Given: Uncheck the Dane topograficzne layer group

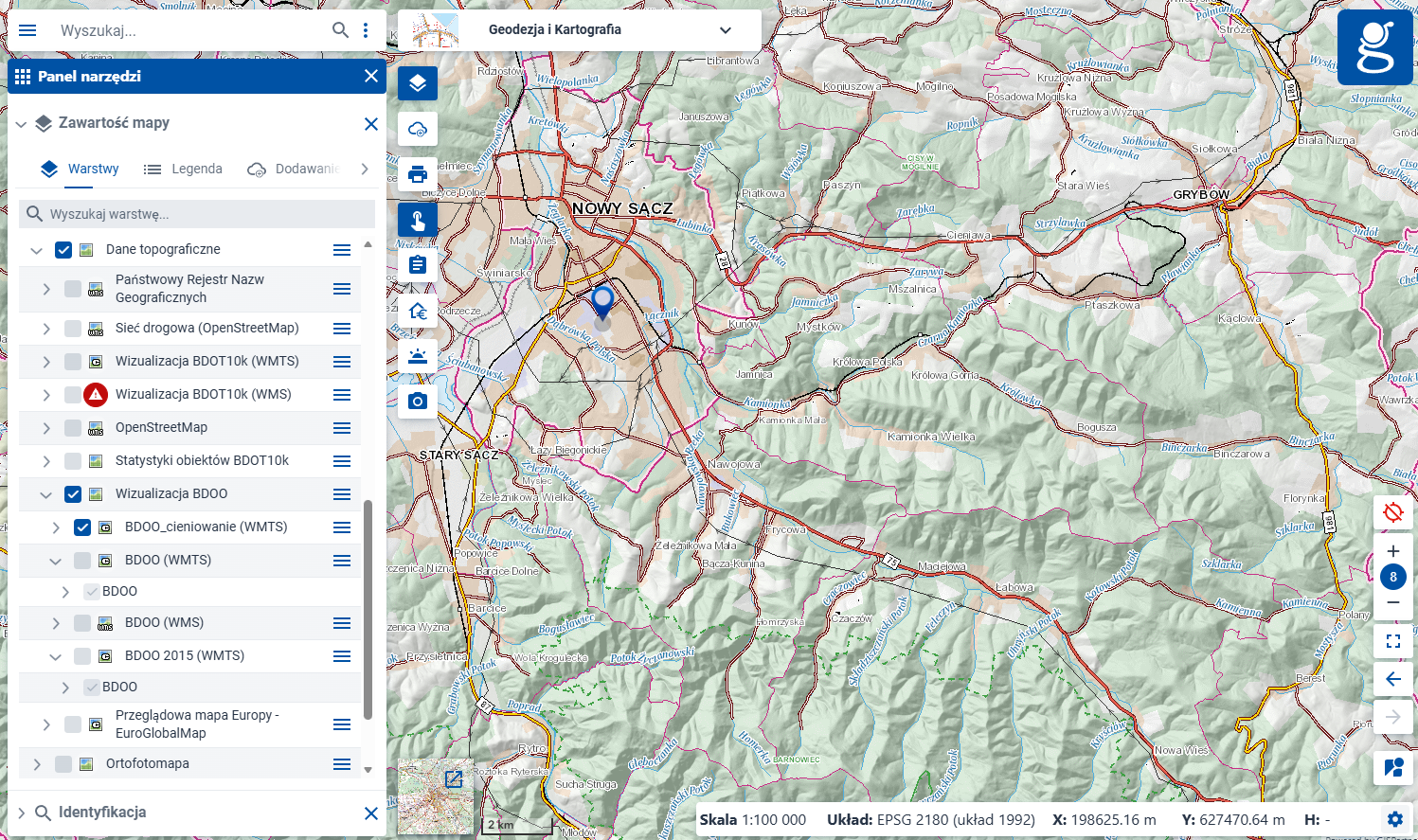Looking at the screenshot, I should [x=63, y=250].
